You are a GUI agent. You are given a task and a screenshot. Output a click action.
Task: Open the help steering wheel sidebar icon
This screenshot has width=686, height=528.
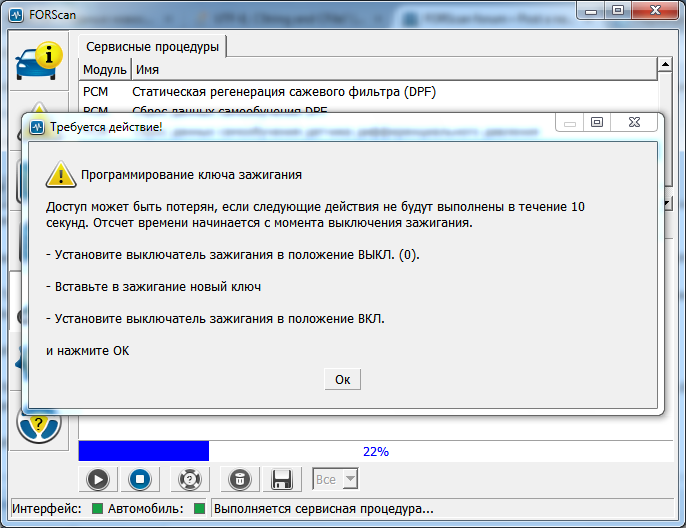pos(37,424)
